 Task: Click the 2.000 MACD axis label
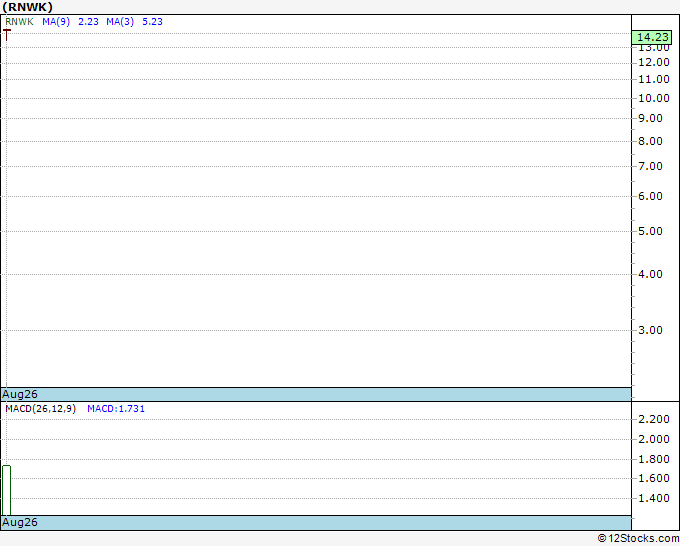coord(654,439)
